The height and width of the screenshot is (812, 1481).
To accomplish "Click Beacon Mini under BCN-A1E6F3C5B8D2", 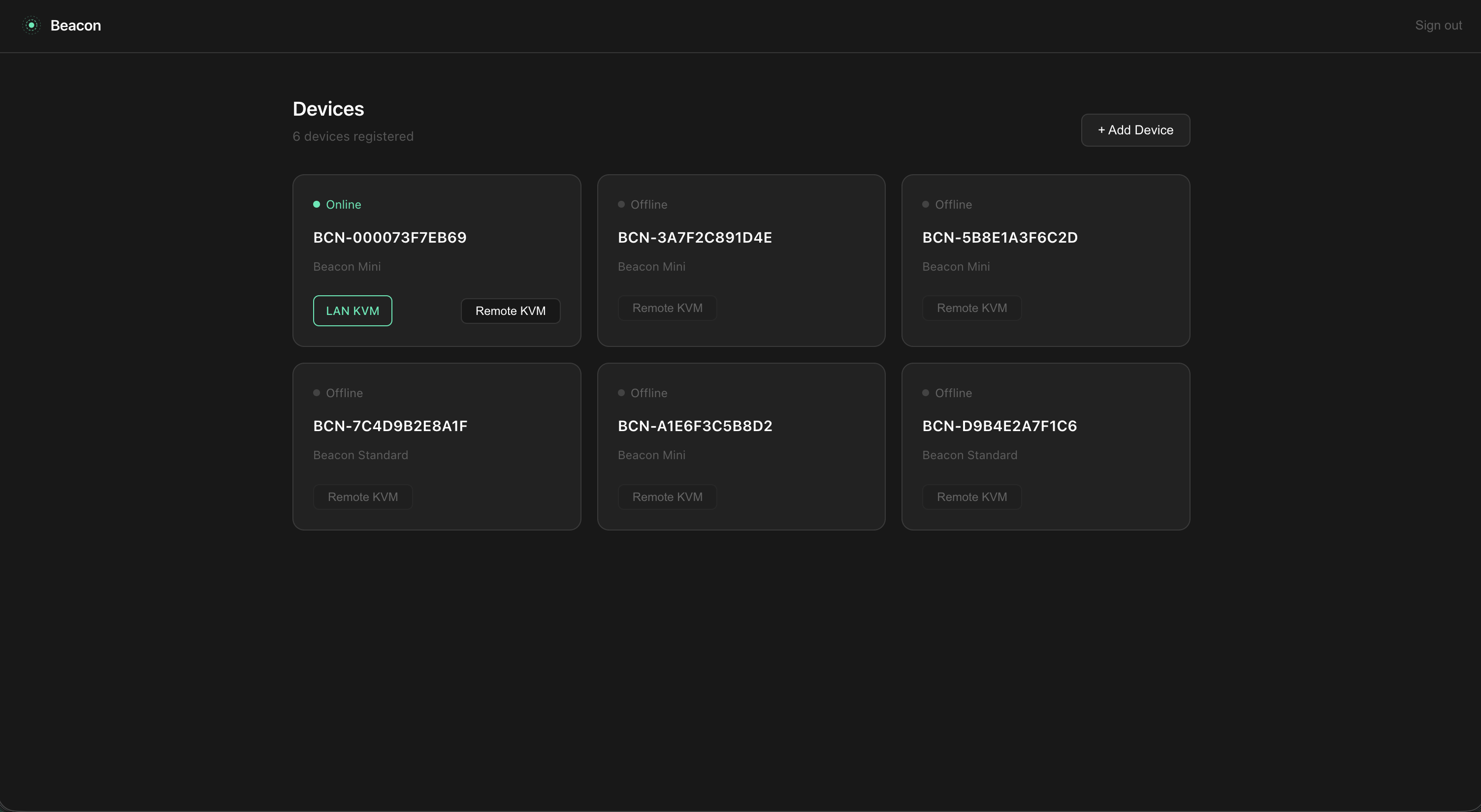I will [651, 455].
